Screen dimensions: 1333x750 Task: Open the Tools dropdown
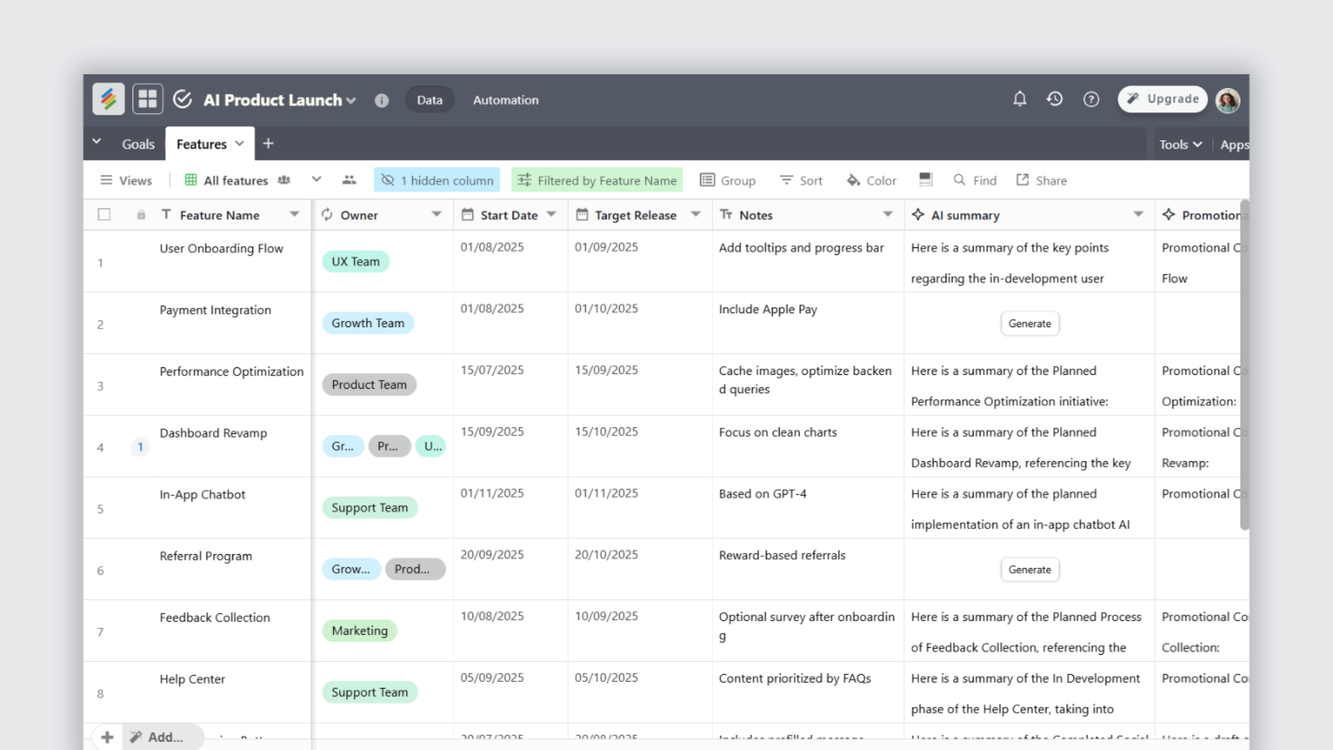click(x=1180, y=144)
